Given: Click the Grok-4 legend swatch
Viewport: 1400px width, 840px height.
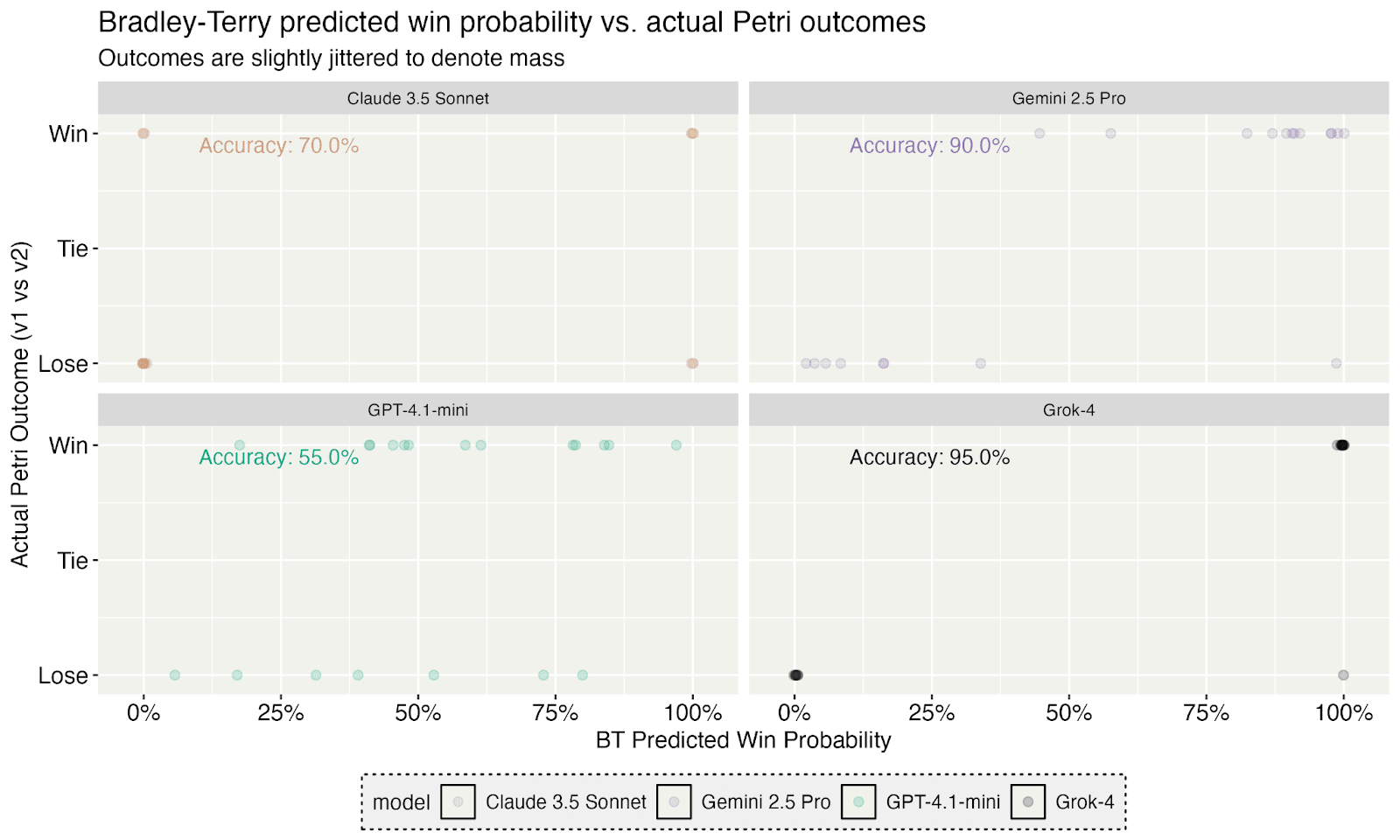Looking at the screenshot, I should (1028, 801).
